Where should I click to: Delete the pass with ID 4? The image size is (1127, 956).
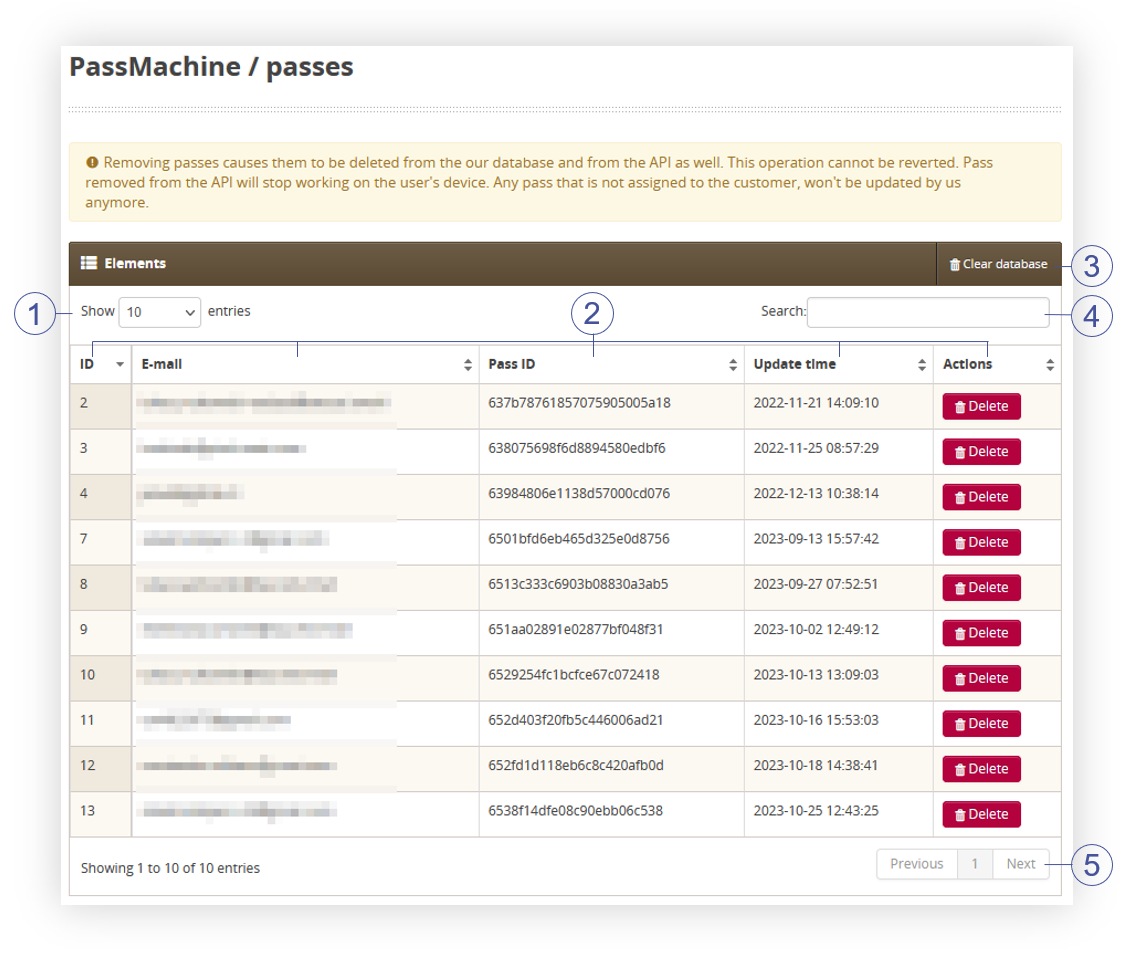981,497
